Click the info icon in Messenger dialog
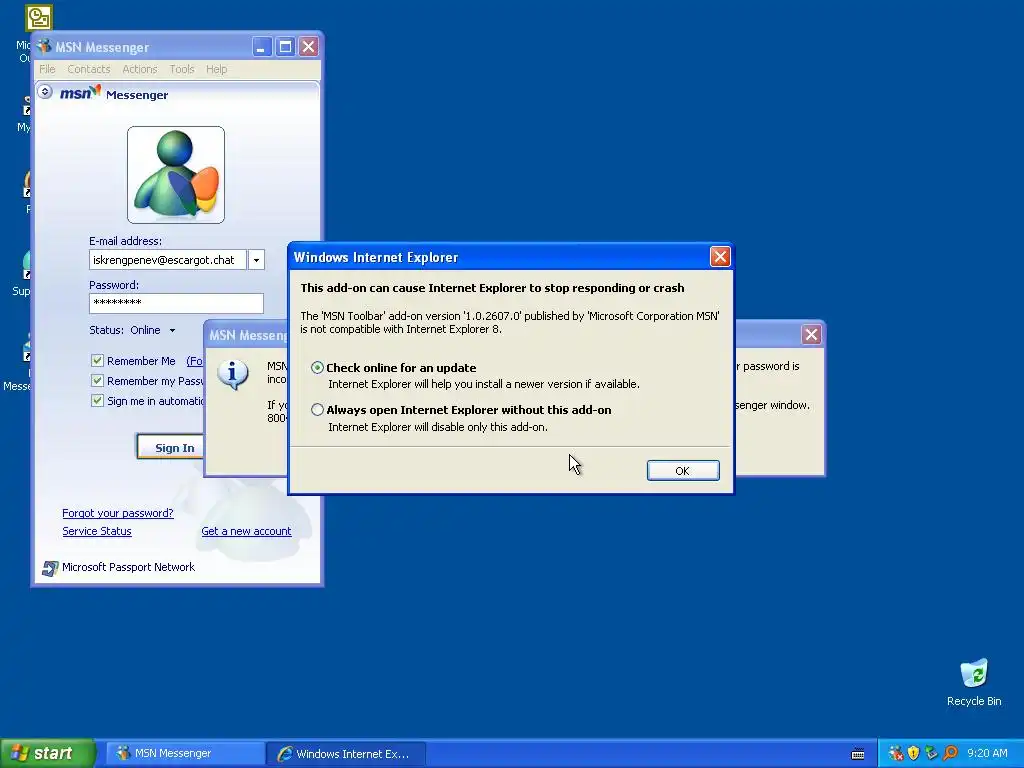 point(233,375)
